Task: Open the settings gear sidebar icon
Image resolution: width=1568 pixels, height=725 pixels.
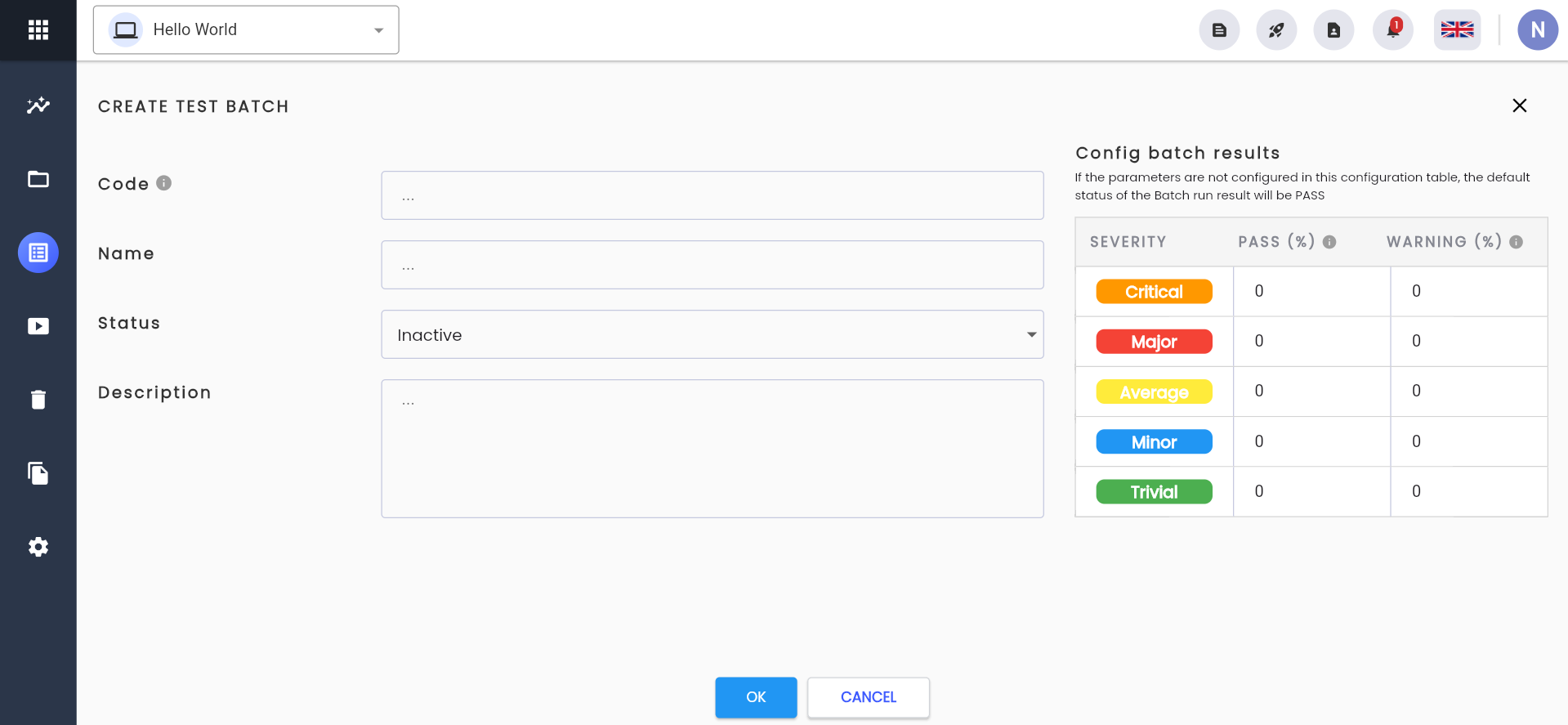Action: [38, 547]
